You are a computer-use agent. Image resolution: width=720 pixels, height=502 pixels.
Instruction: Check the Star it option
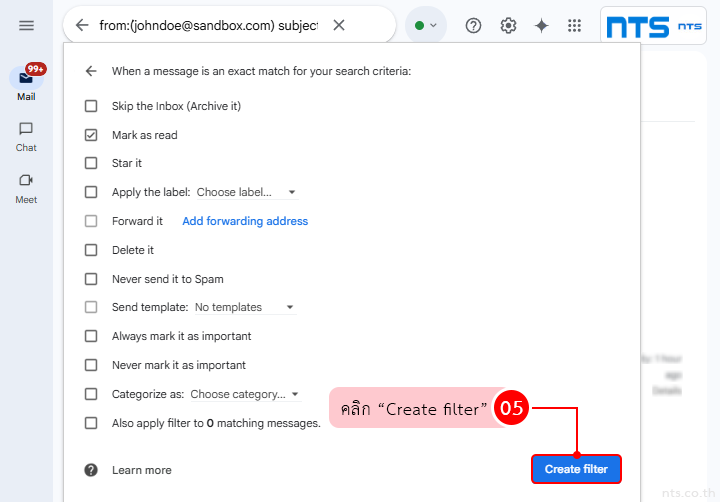coord(91,163)
